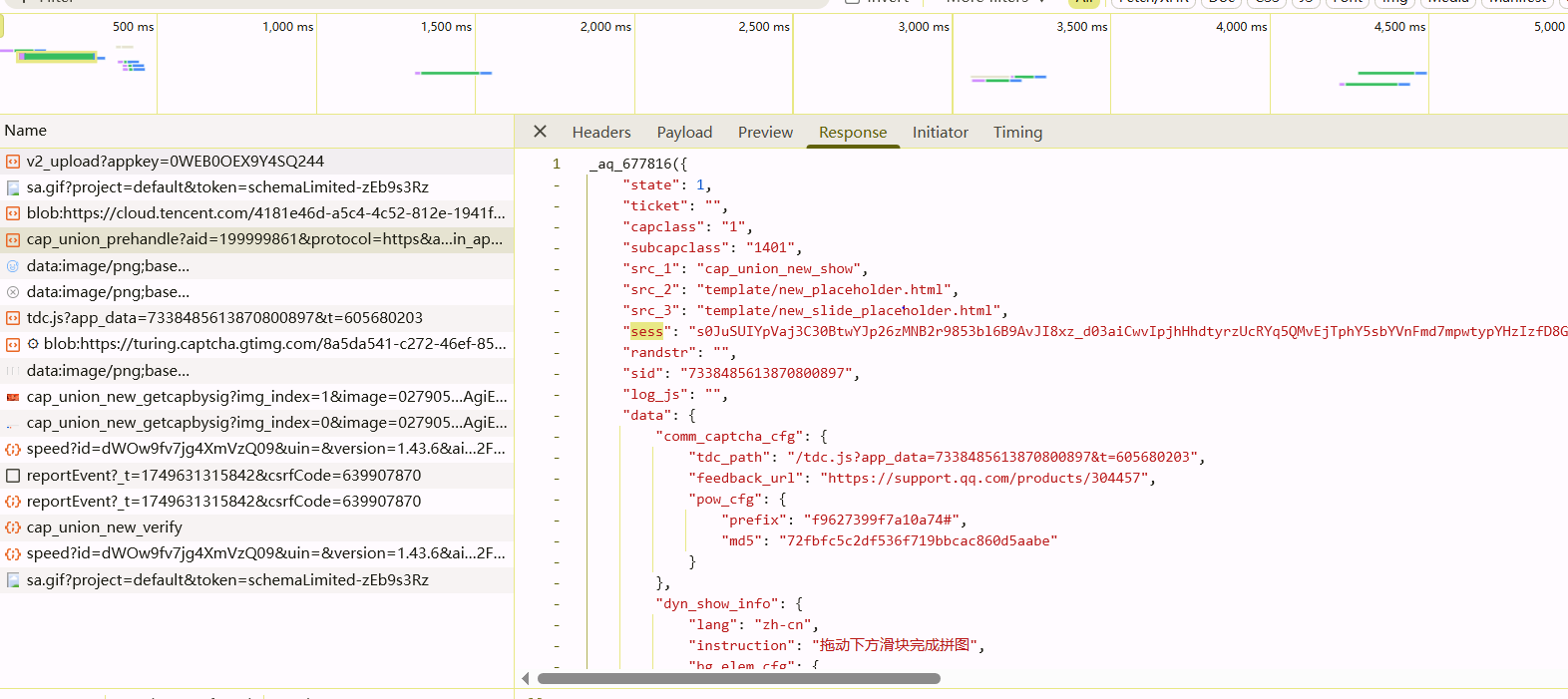Click the fetch icon beside cap_union_new_verify
Viewport: 1568px width, 699px height.
tap(13, 527)
